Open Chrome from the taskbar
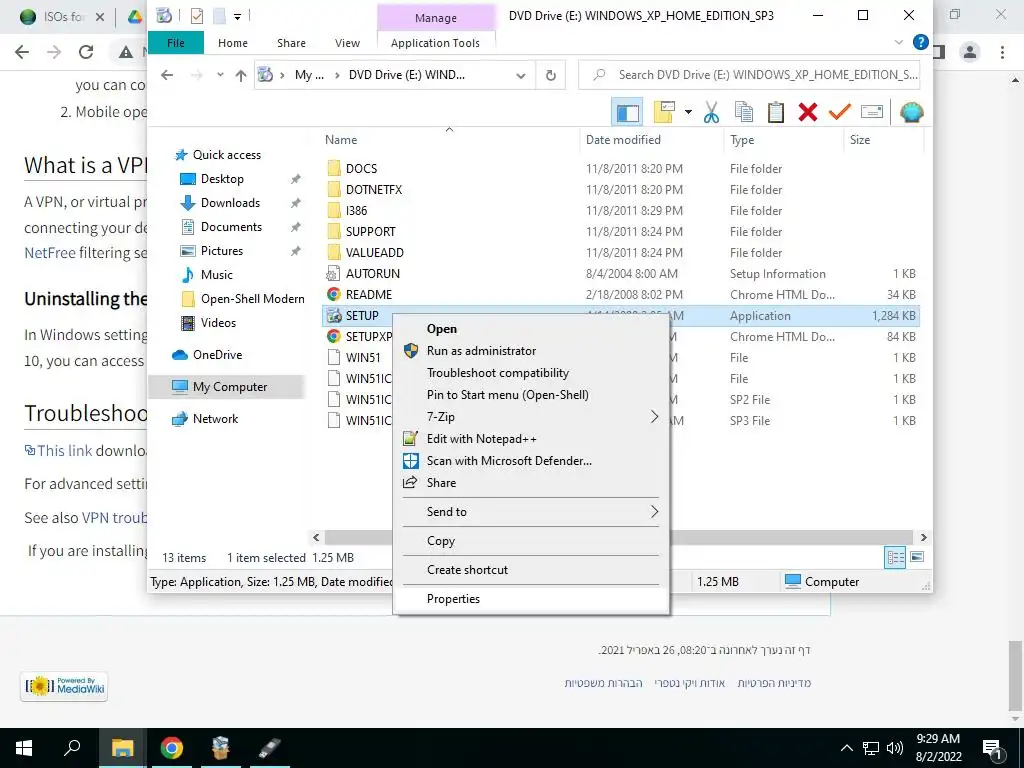Viewport: 1024px width, 768px height. point(172,748)
